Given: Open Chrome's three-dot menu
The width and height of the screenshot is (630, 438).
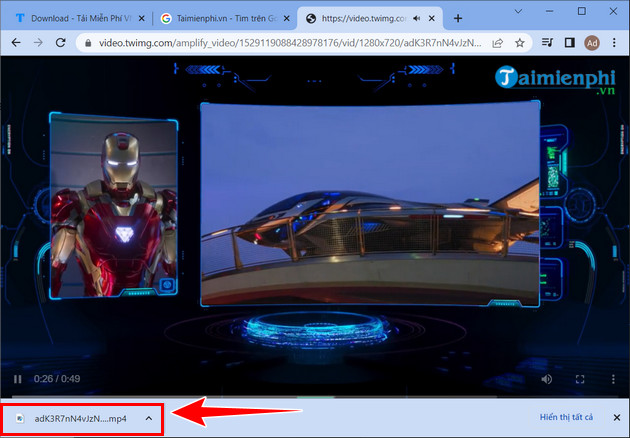Looking at the screenshot, I should pos(614,42).
